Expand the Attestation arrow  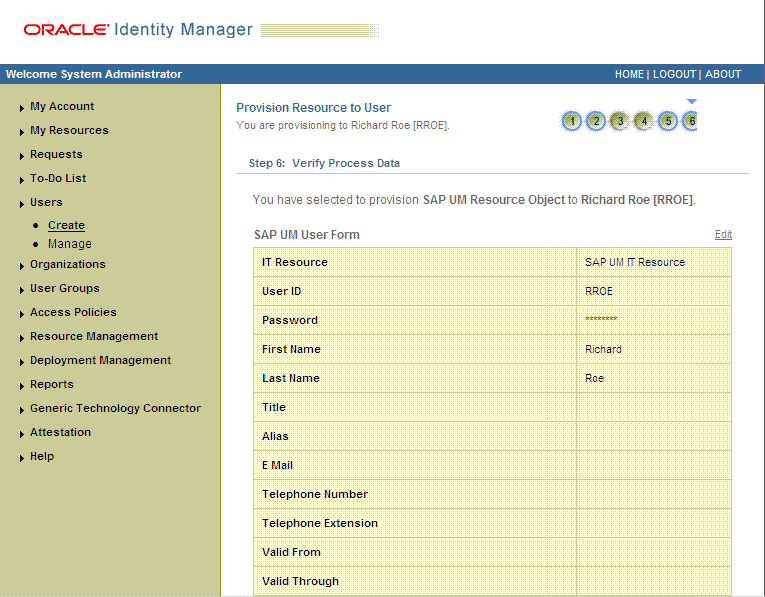pyautogui.click(x=22, y=434)
